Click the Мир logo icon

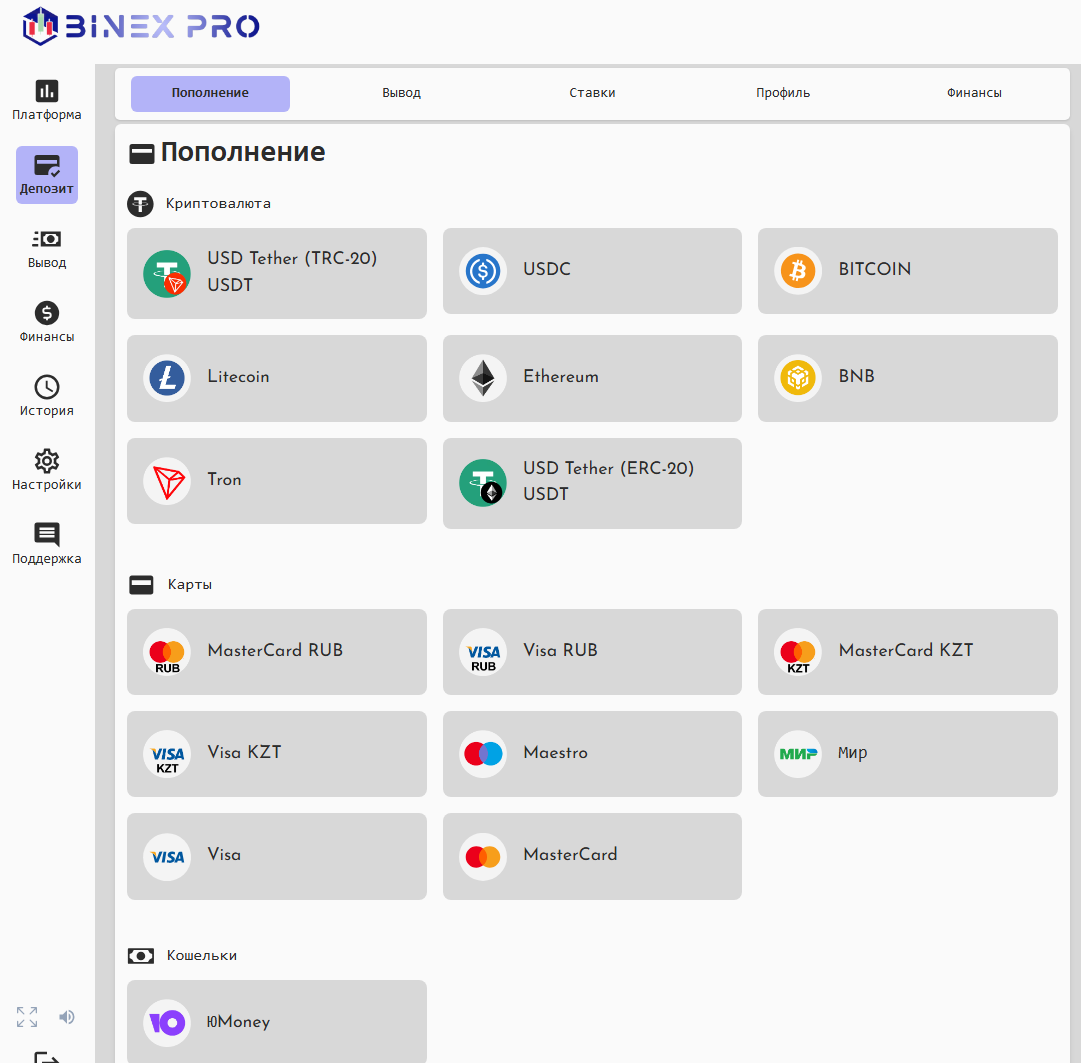pos(798,754)
